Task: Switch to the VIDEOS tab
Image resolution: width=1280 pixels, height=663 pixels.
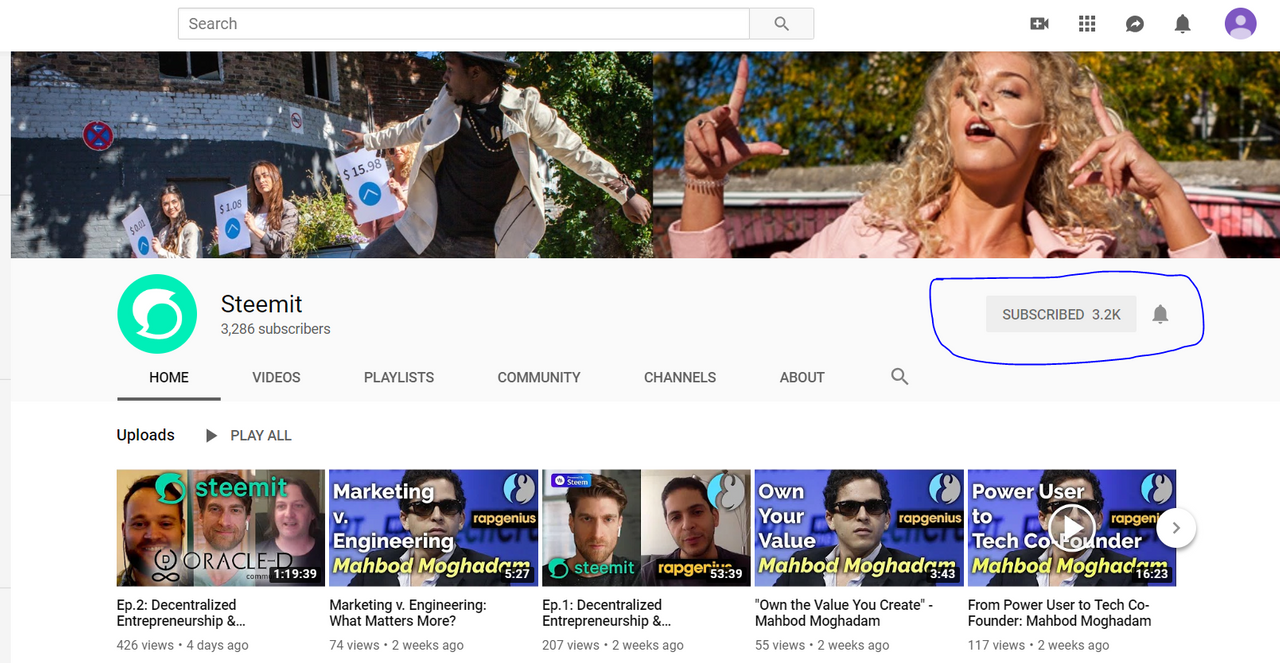Action: (276, 378)
